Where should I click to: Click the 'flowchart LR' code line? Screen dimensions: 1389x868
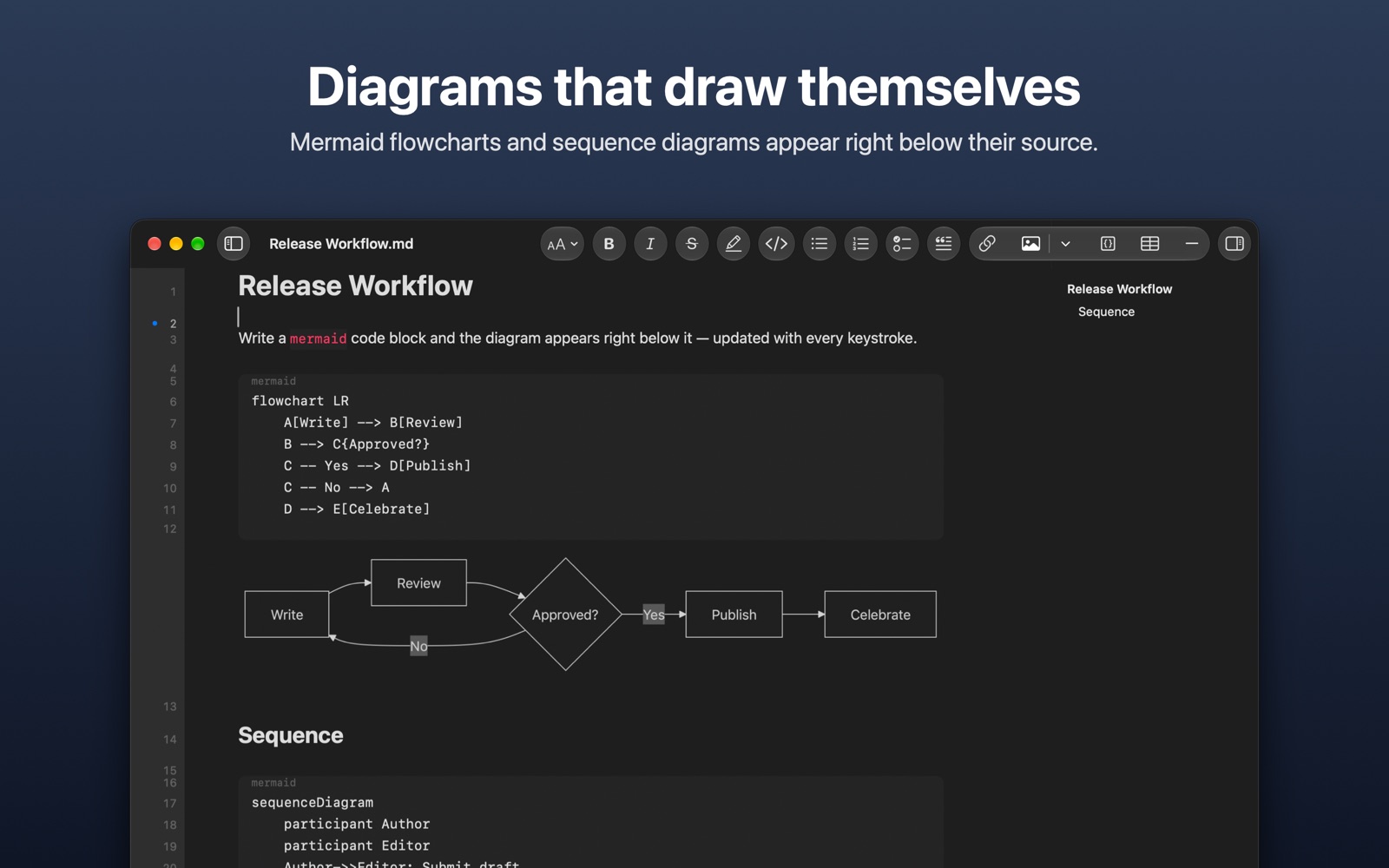tap(300, 401)
